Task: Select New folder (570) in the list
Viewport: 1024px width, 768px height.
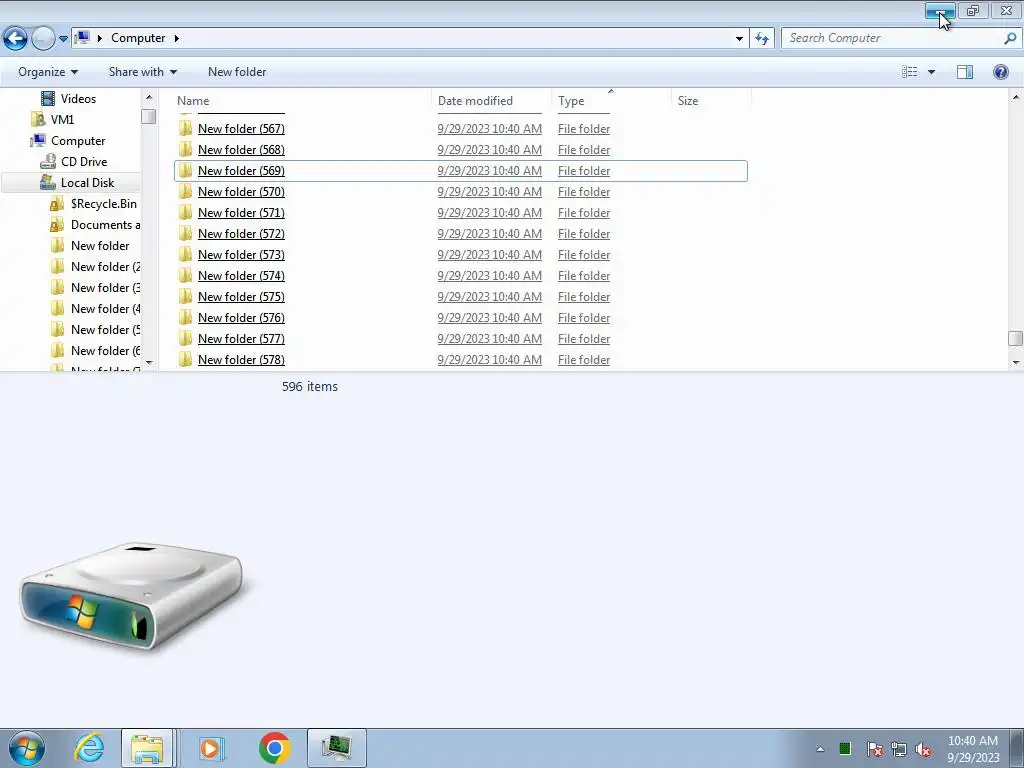Action: pyautogui.click(x=241, y=191)
